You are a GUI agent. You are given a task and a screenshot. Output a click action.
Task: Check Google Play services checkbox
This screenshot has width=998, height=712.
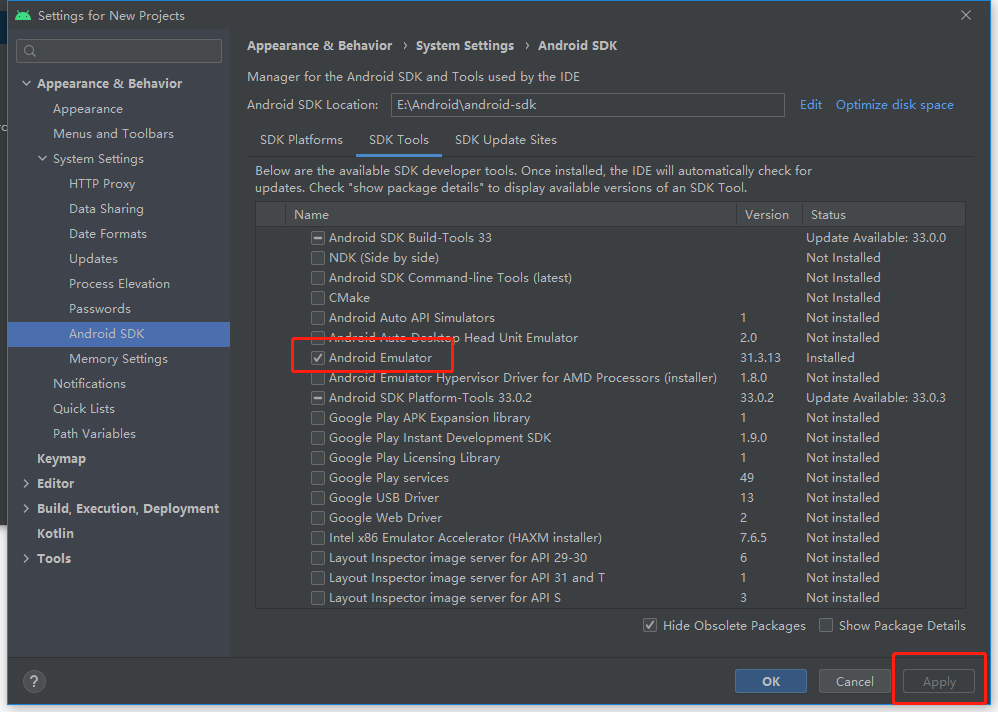pyautogui.click(x=318, y=478)
